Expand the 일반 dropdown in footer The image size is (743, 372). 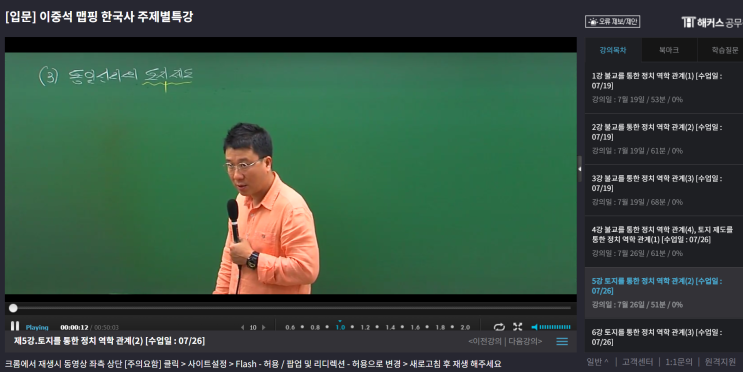[598, 362]
